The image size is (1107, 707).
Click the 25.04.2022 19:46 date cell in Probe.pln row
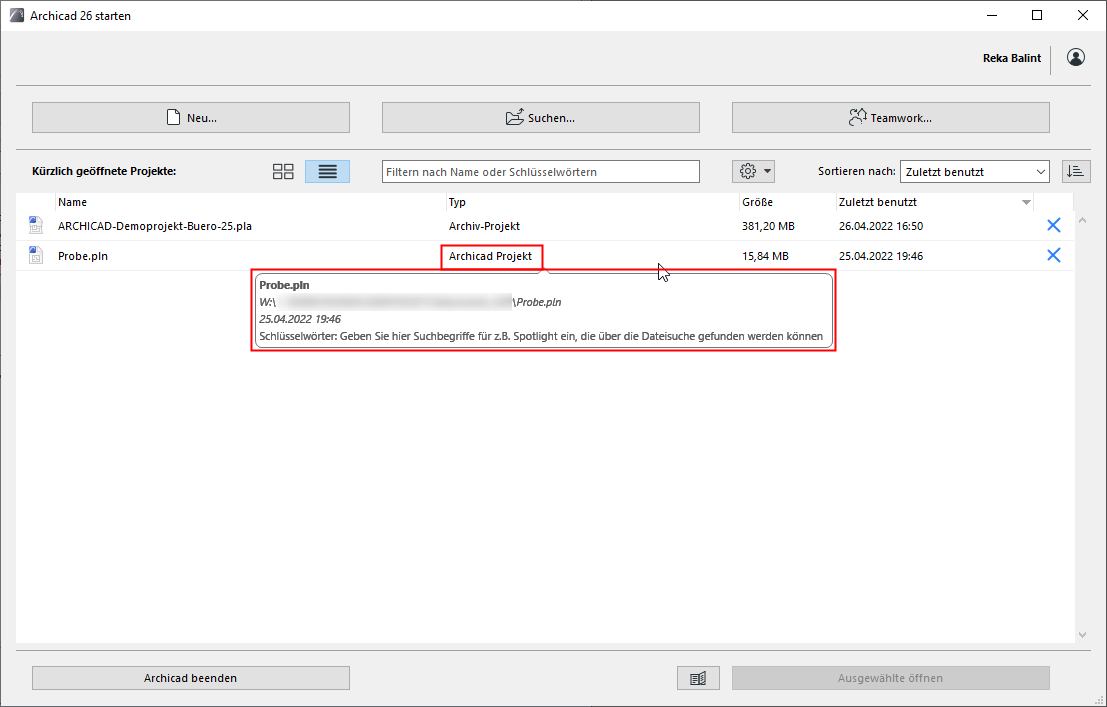pyautogui.click(x=880, y=256)
